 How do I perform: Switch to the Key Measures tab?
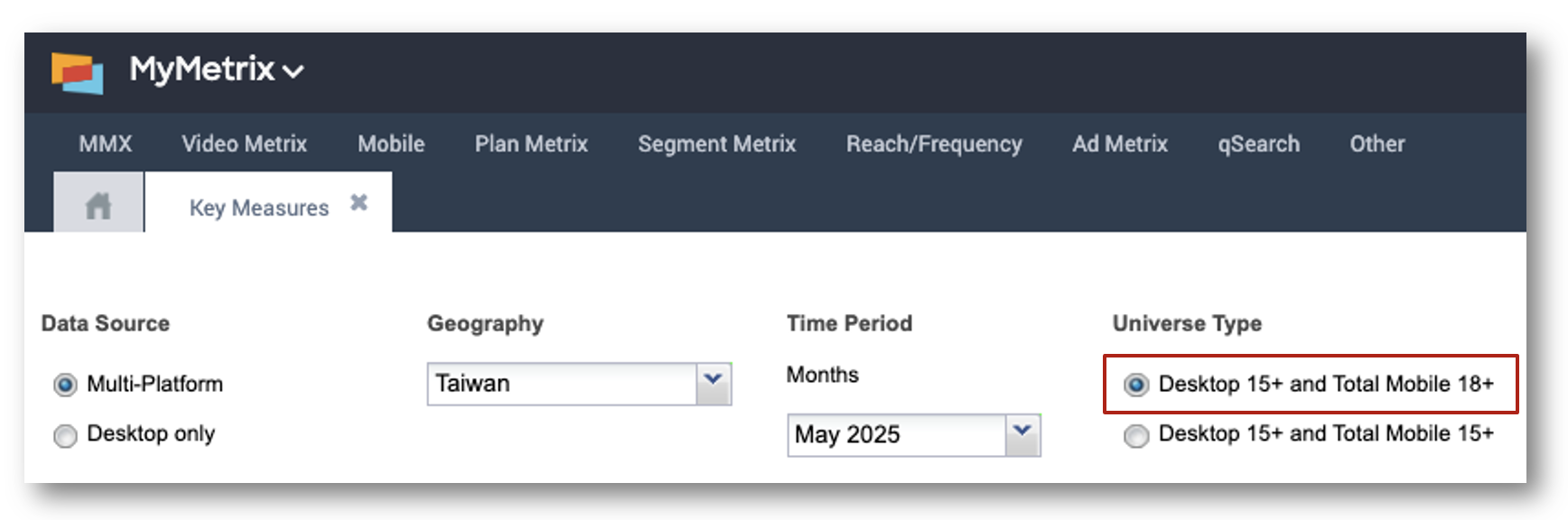[x=259, y=208]
